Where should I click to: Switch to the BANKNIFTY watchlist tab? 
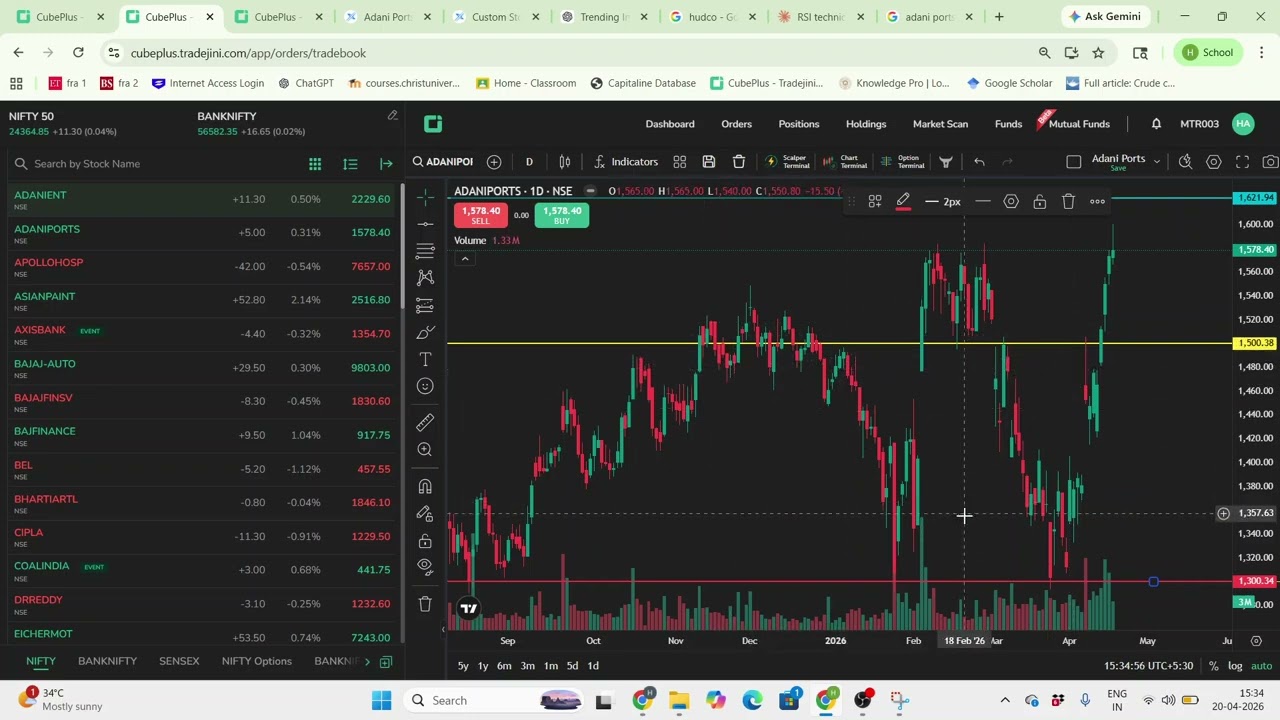[x=107, y=661]
